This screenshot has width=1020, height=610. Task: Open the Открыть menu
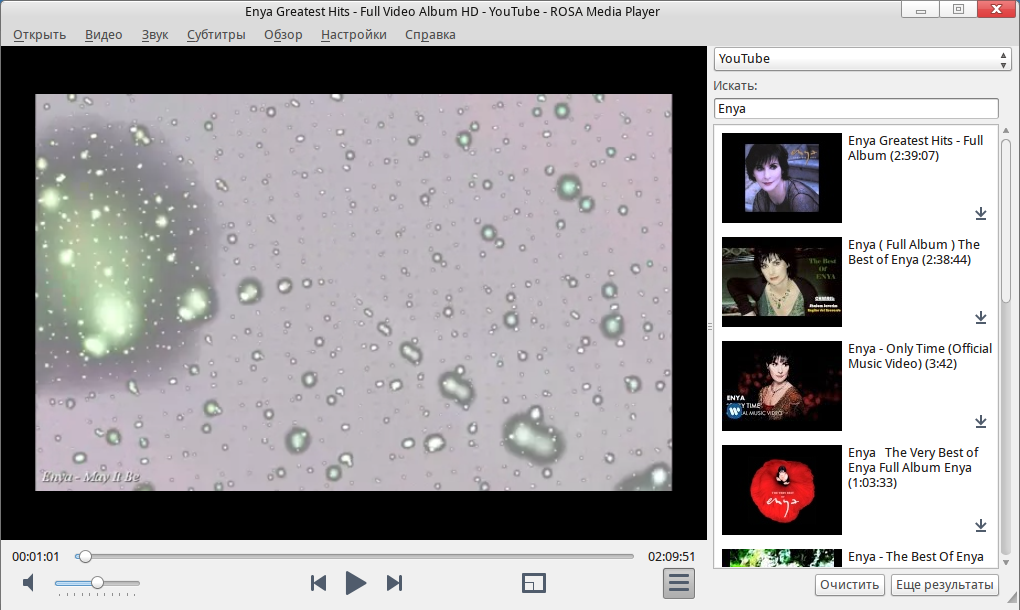tap(40, 34)
